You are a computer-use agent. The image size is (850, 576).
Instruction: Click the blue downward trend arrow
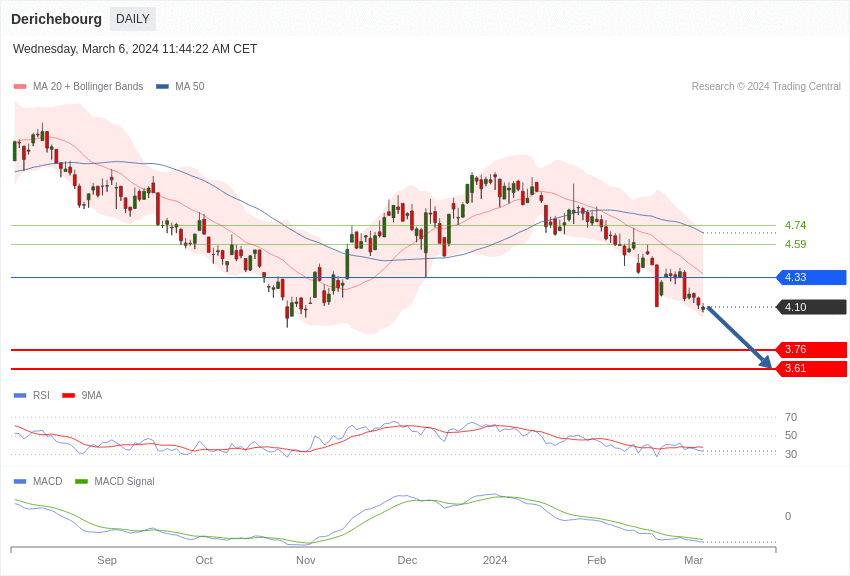[740, 338]
